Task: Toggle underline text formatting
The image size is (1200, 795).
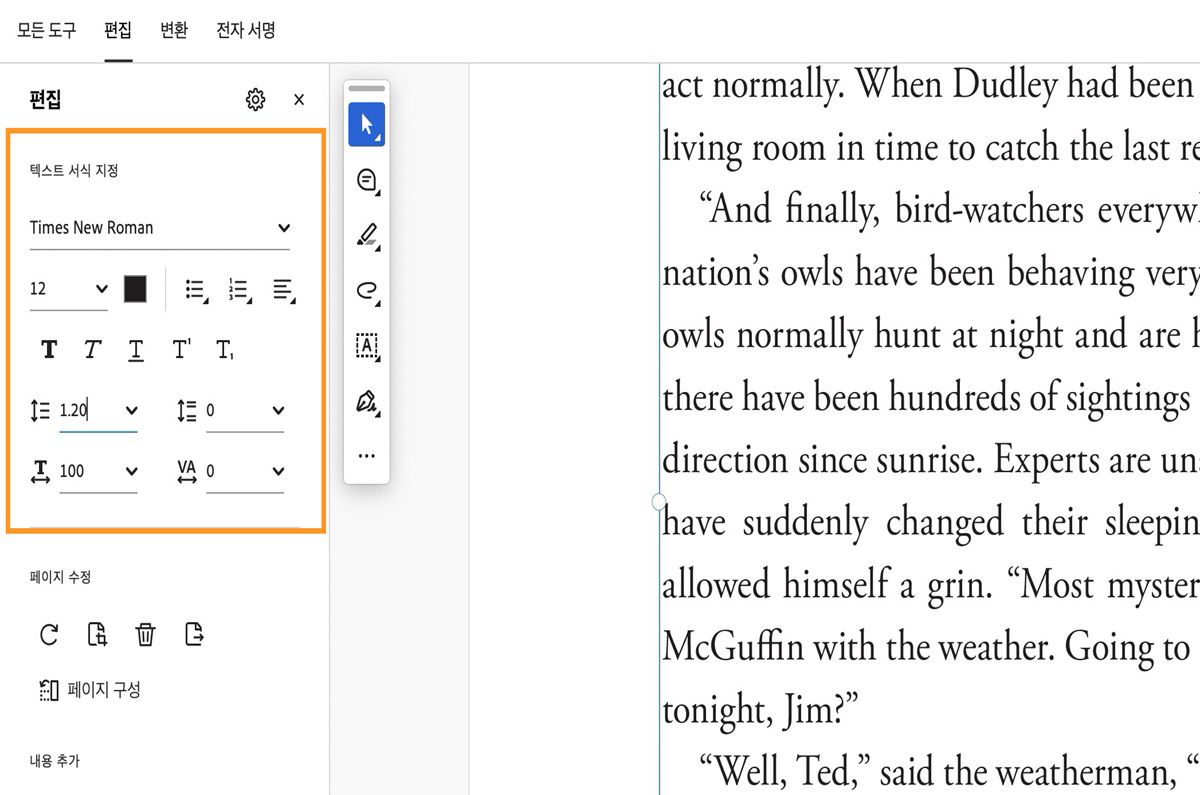Action: pyautogui.click(x=136, y=350)
